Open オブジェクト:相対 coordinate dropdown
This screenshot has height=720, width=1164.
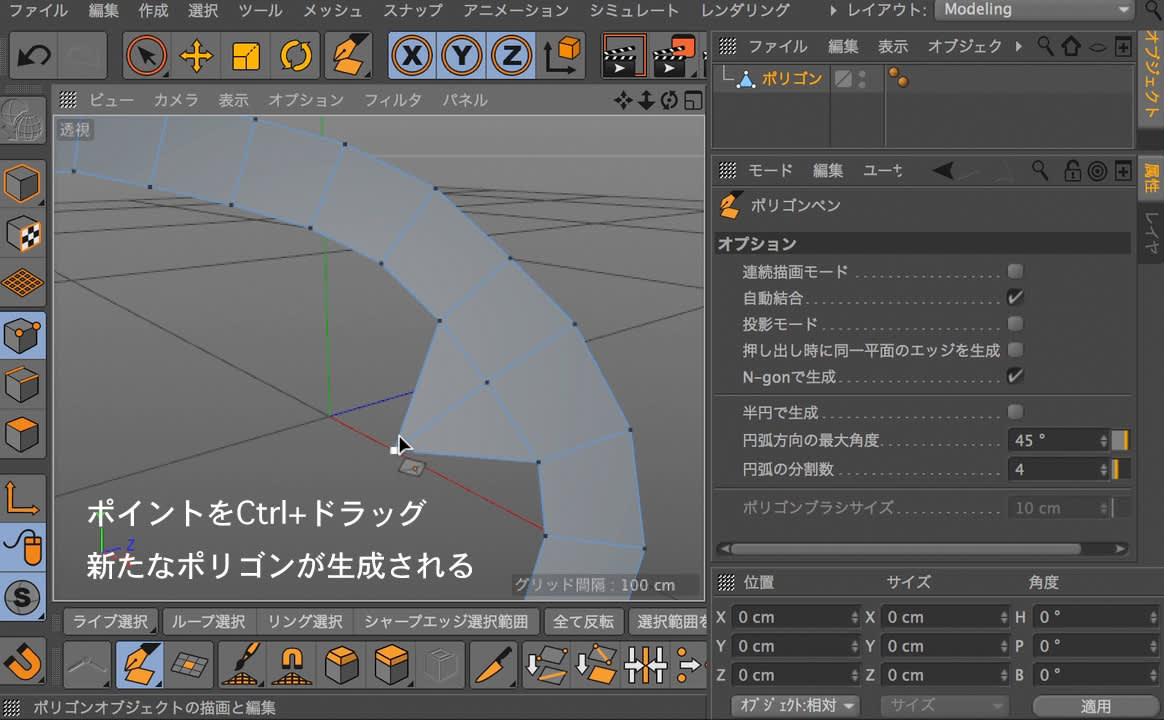pos(795,705)
